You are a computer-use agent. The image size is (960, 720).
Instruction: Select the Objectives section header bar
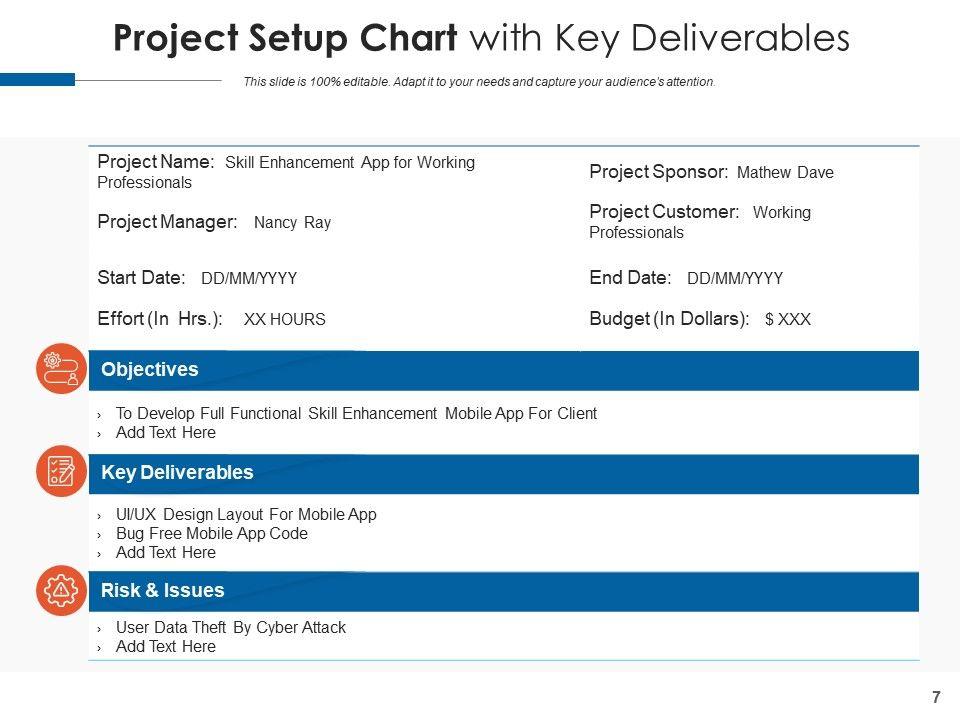click(x=504, y=370)
